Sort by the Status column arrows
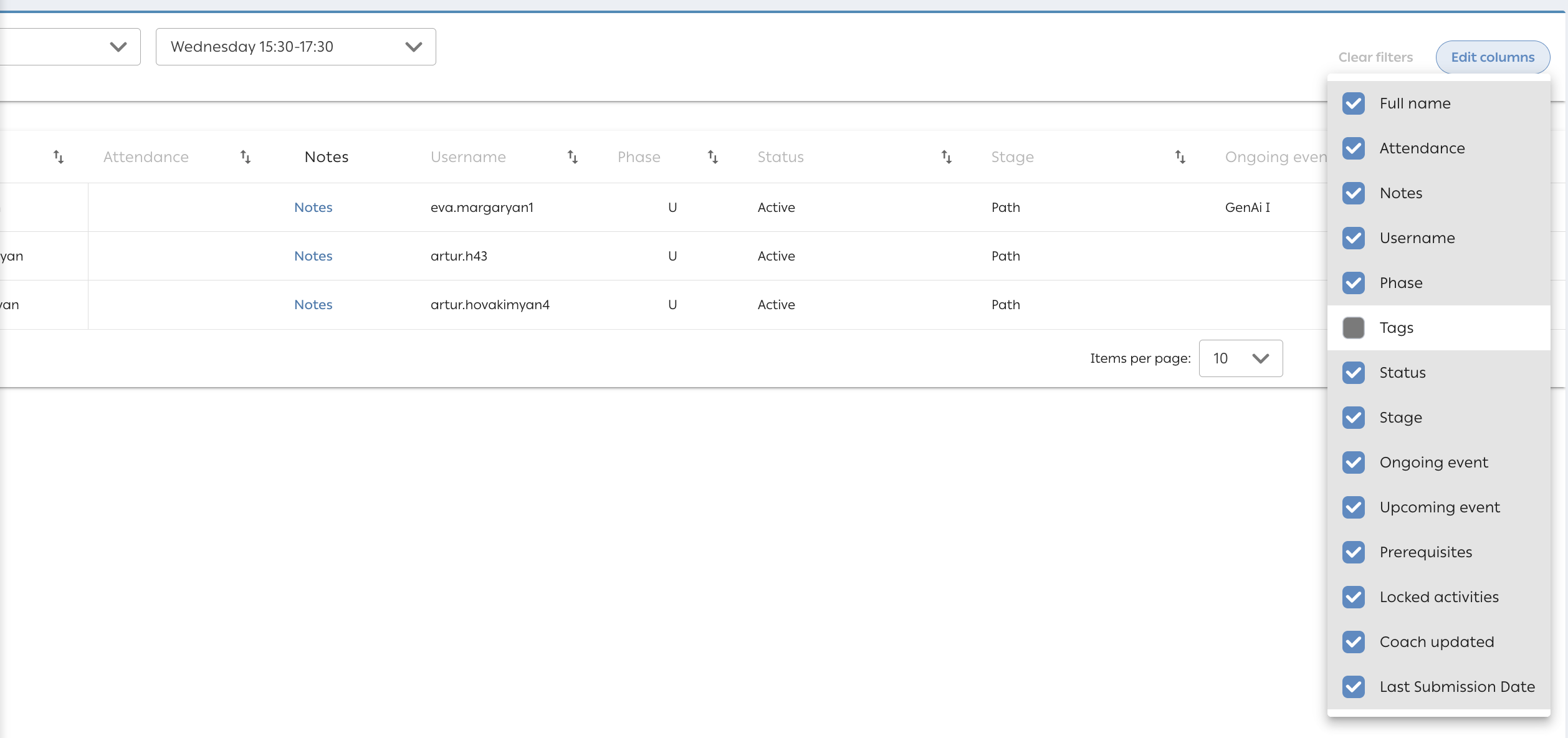The width and height of the screenshot is (1568, 738). [x=947, y=157]
